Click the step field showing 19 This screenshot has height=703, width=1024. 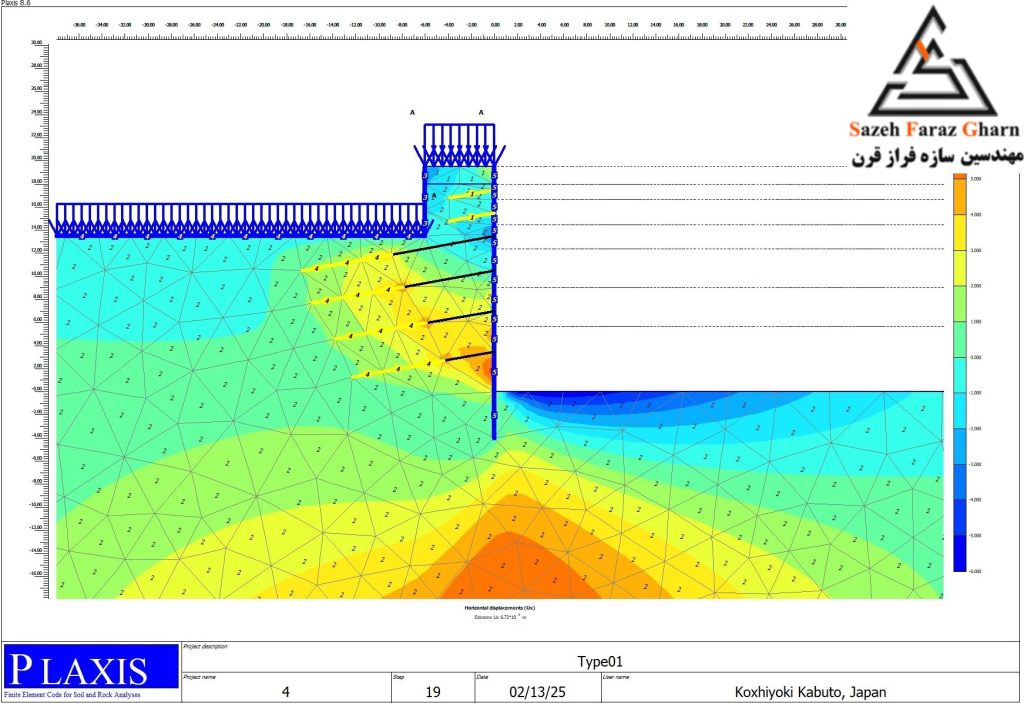pyautogui.click(x=433, y=691)
